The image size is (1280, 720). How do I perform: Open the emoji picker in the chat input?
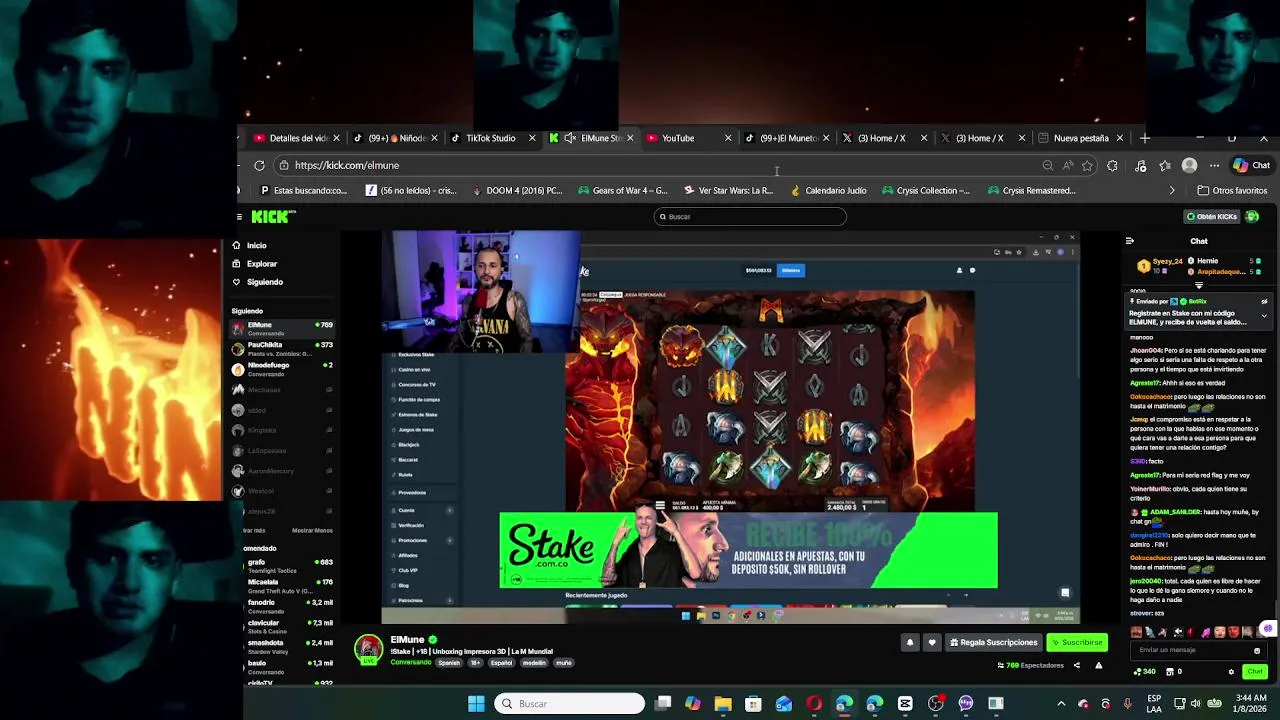click(x=1257, y=650)
